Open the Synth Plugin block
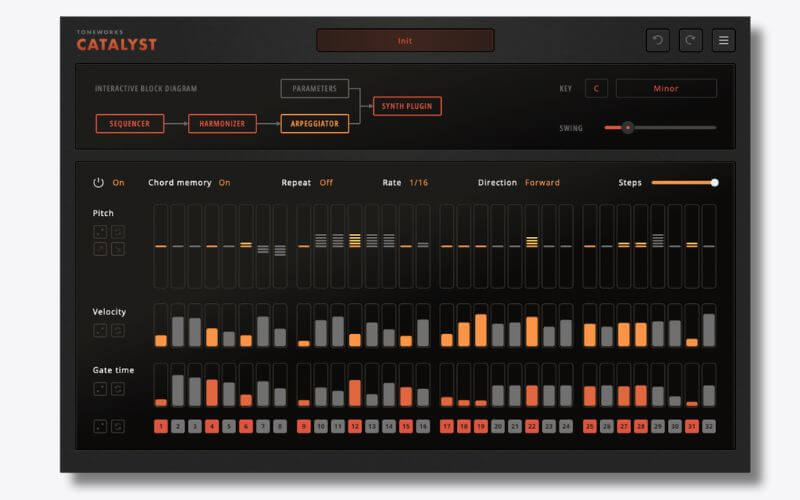The width and height of the screenshot is (800, 500). click(x=407, y=106)
